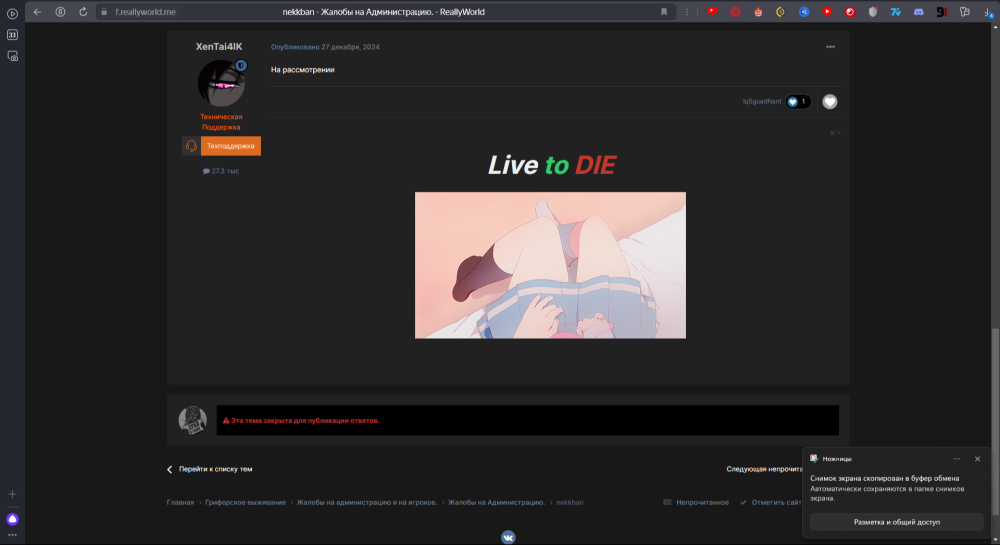This screenshot has width=1000, height=545.
Task: Open the flame extension icon
Action: [x=758, y=11]
